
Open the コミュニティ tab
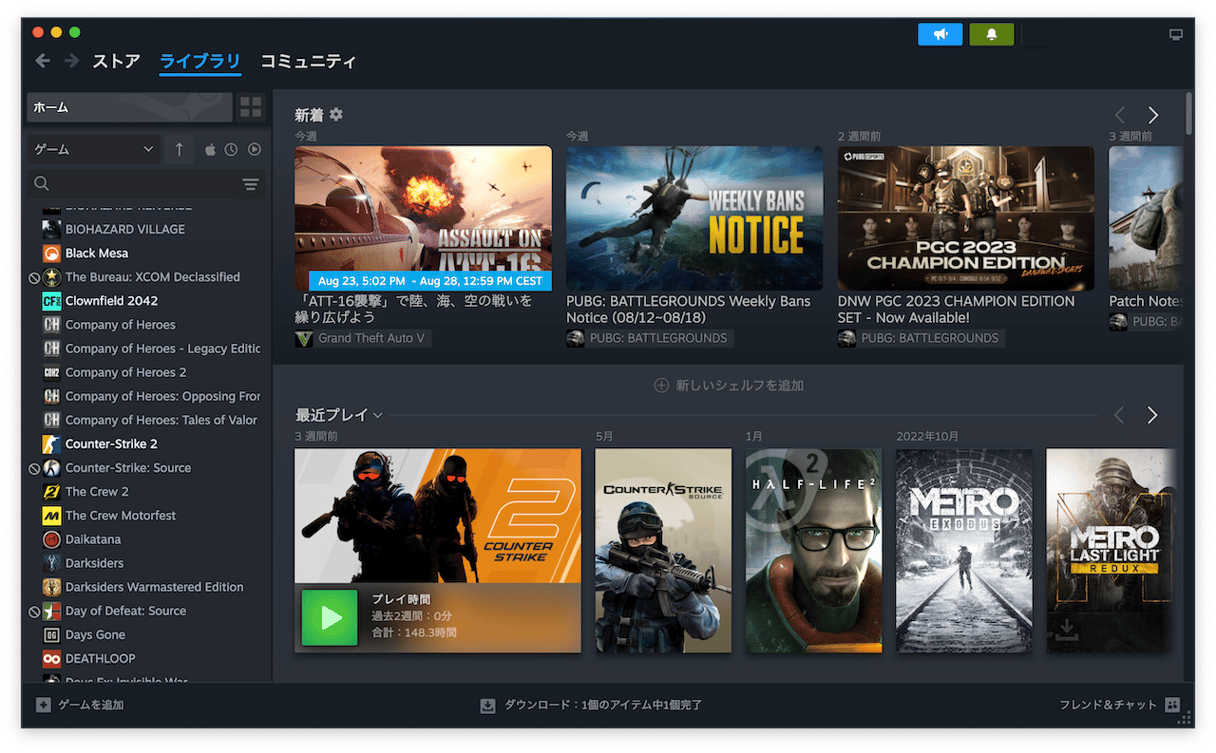pyautogui.click(x=308, y=61)
